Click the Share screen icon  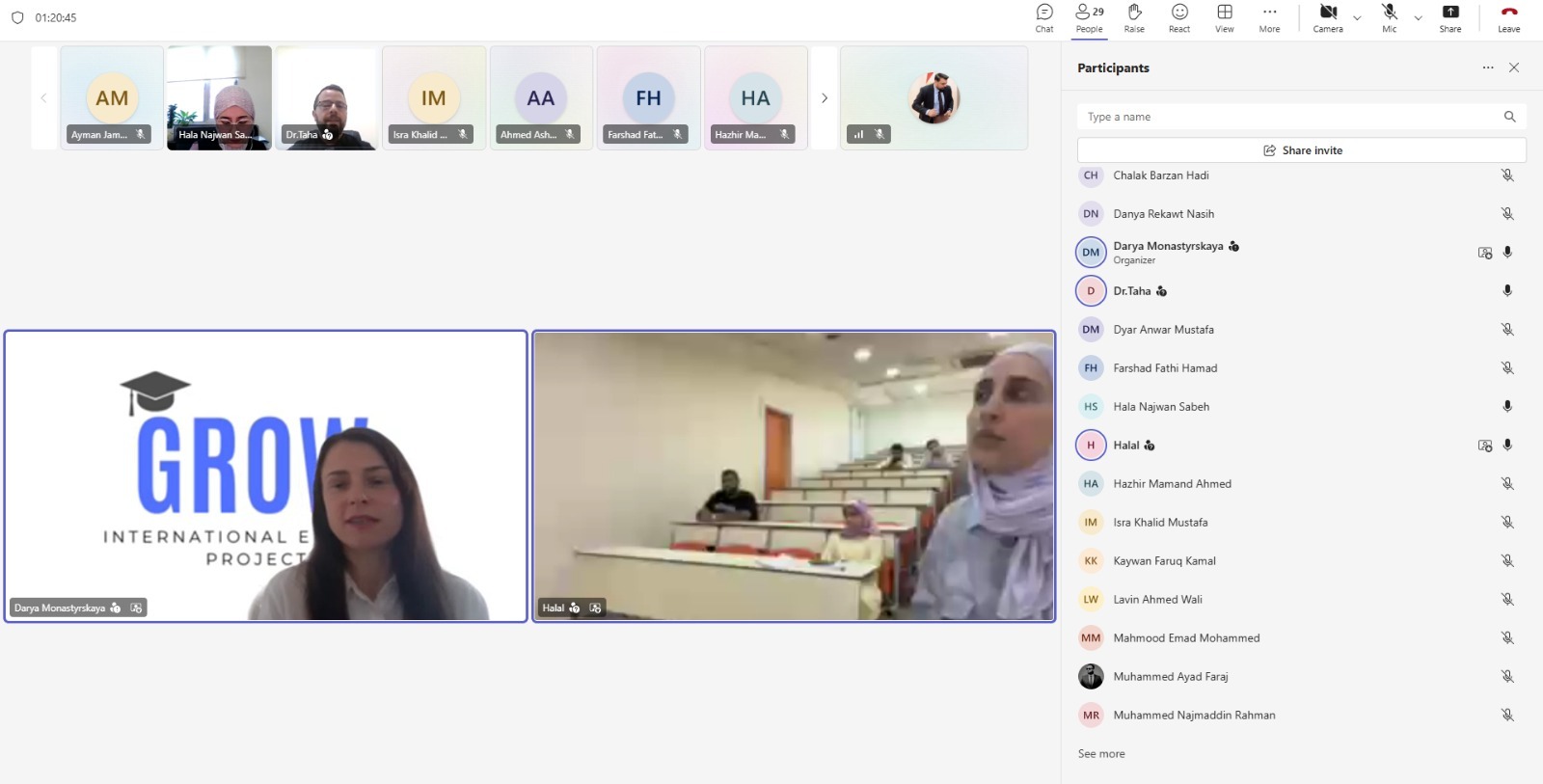click(1449, 17)
